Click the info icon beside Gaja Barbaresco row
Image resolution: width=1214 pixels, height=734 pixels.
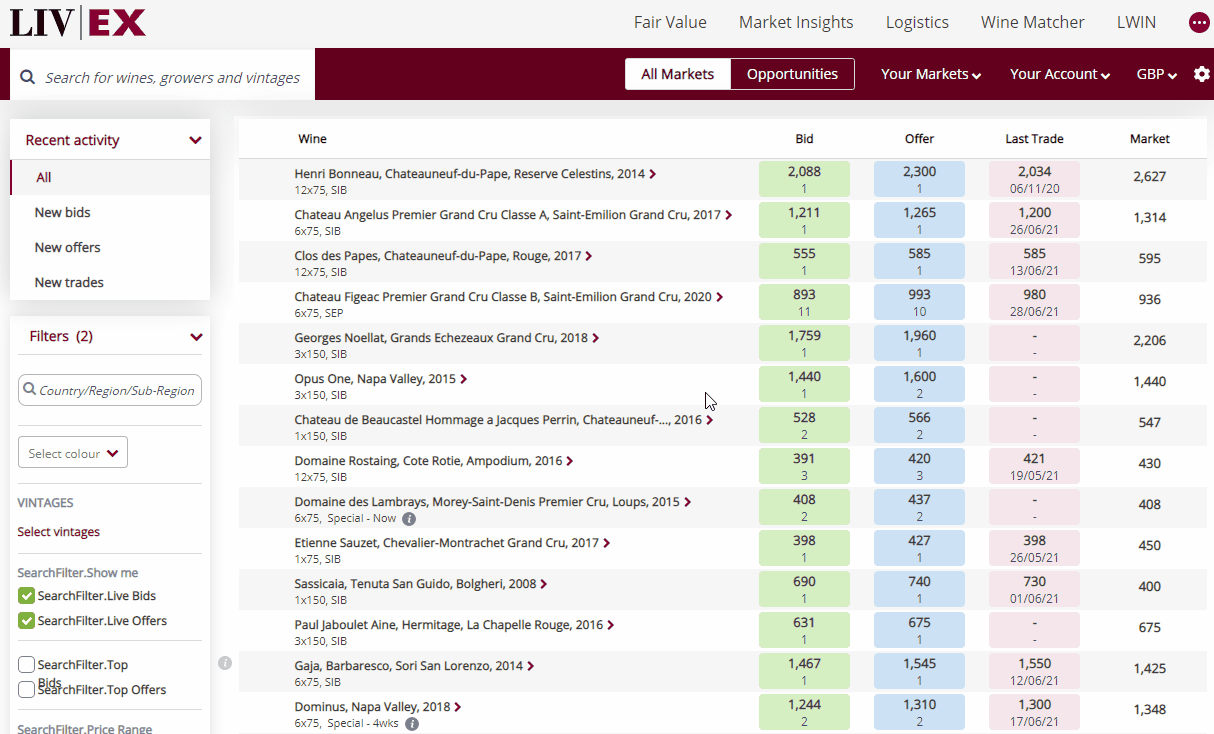tap(225, 663)
